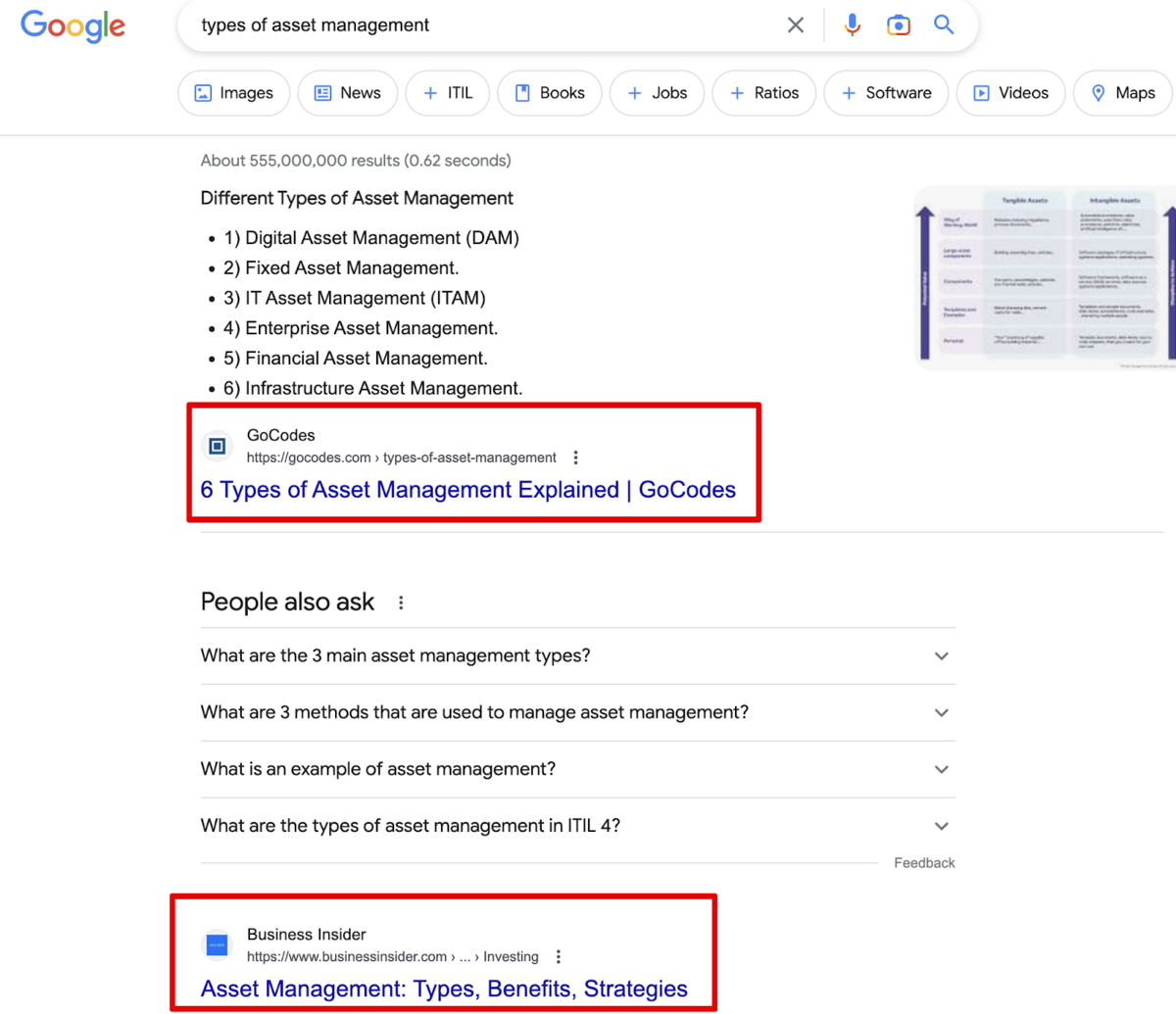Open three-dot menu beside Business Insider result

pos(559,957)
